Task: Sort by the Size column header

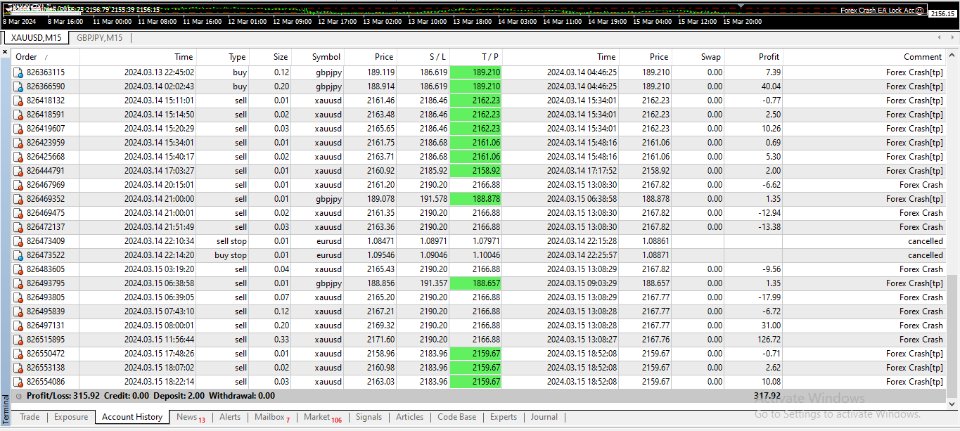Action: click(x=271, y=57)
